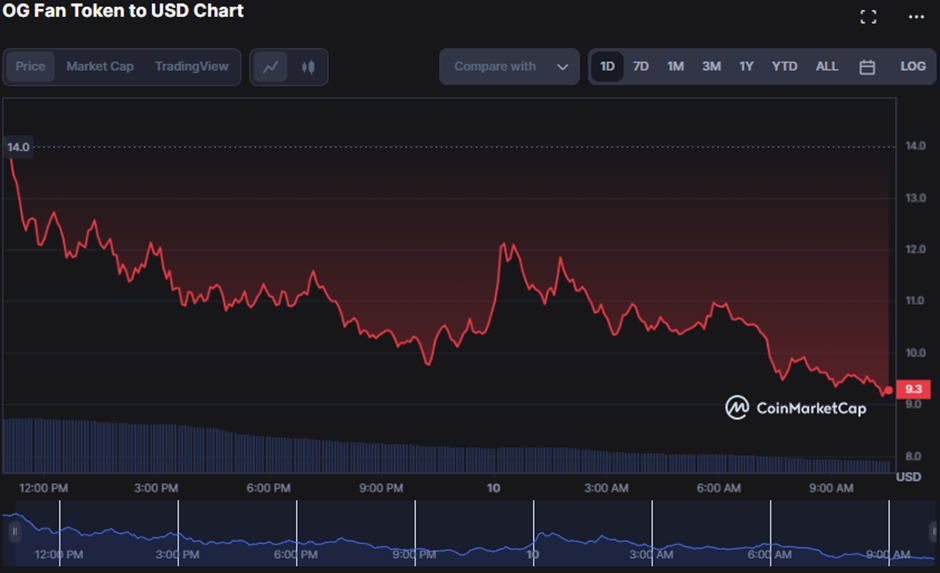
Task: Click the right range handle of navigator
Action: point(933,531)
